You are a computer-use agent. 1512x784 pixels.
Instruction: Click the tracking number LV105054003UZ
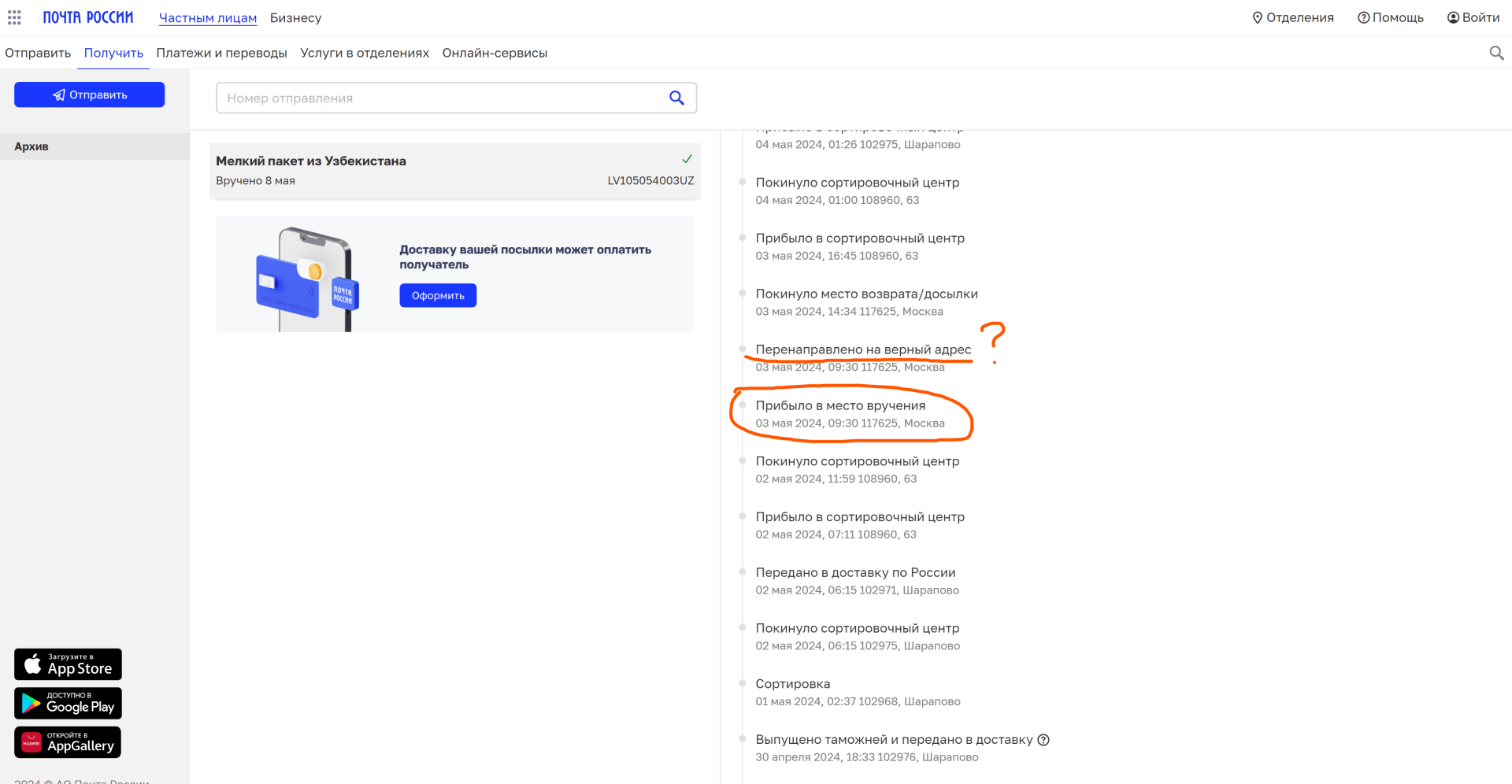tap(650, 180)
